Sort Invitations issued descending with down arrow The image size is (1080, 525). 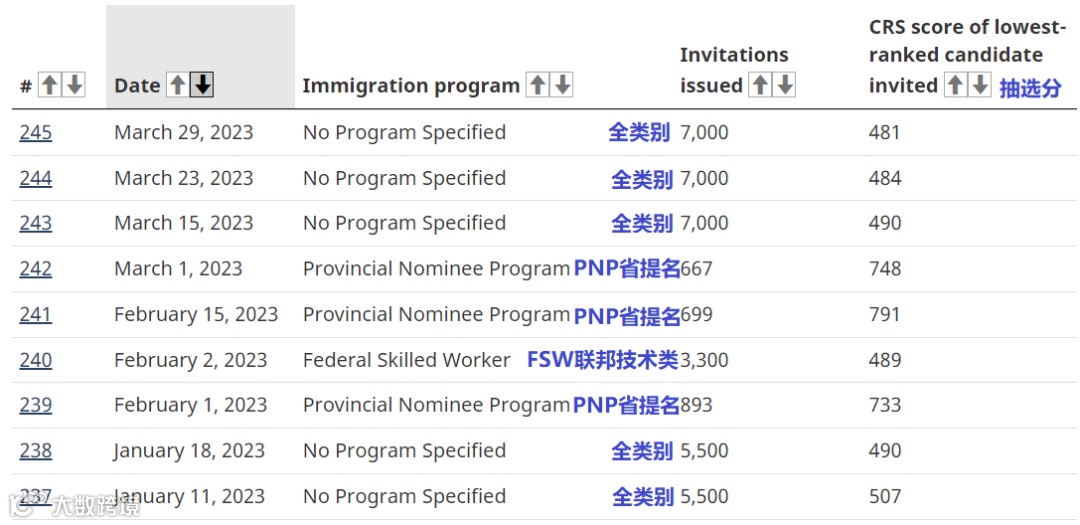click(x=785, y=86)
